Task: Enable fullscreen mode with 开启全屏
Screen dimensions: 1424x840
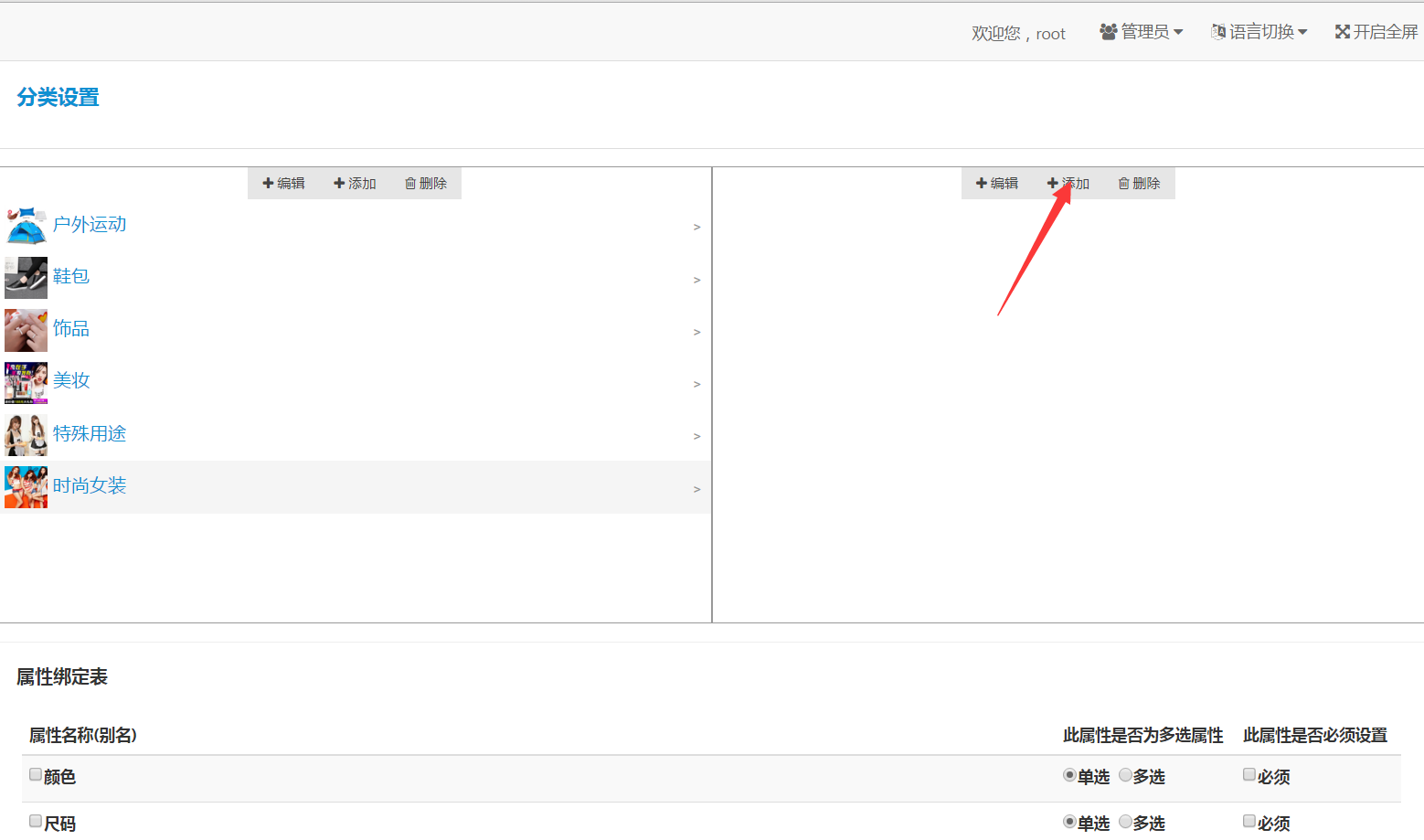Action: click(x=1376, y=32)
